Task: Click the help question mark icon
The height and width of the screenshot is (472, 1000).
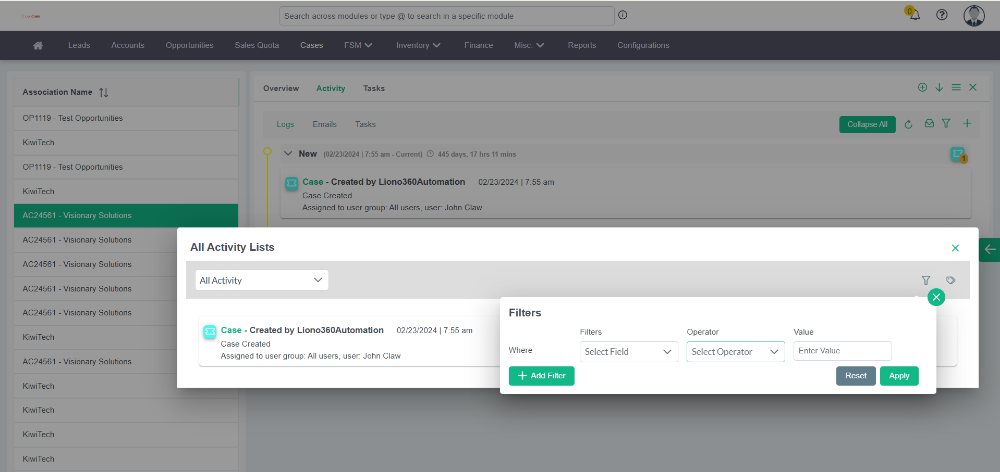Action: point(941,15)
